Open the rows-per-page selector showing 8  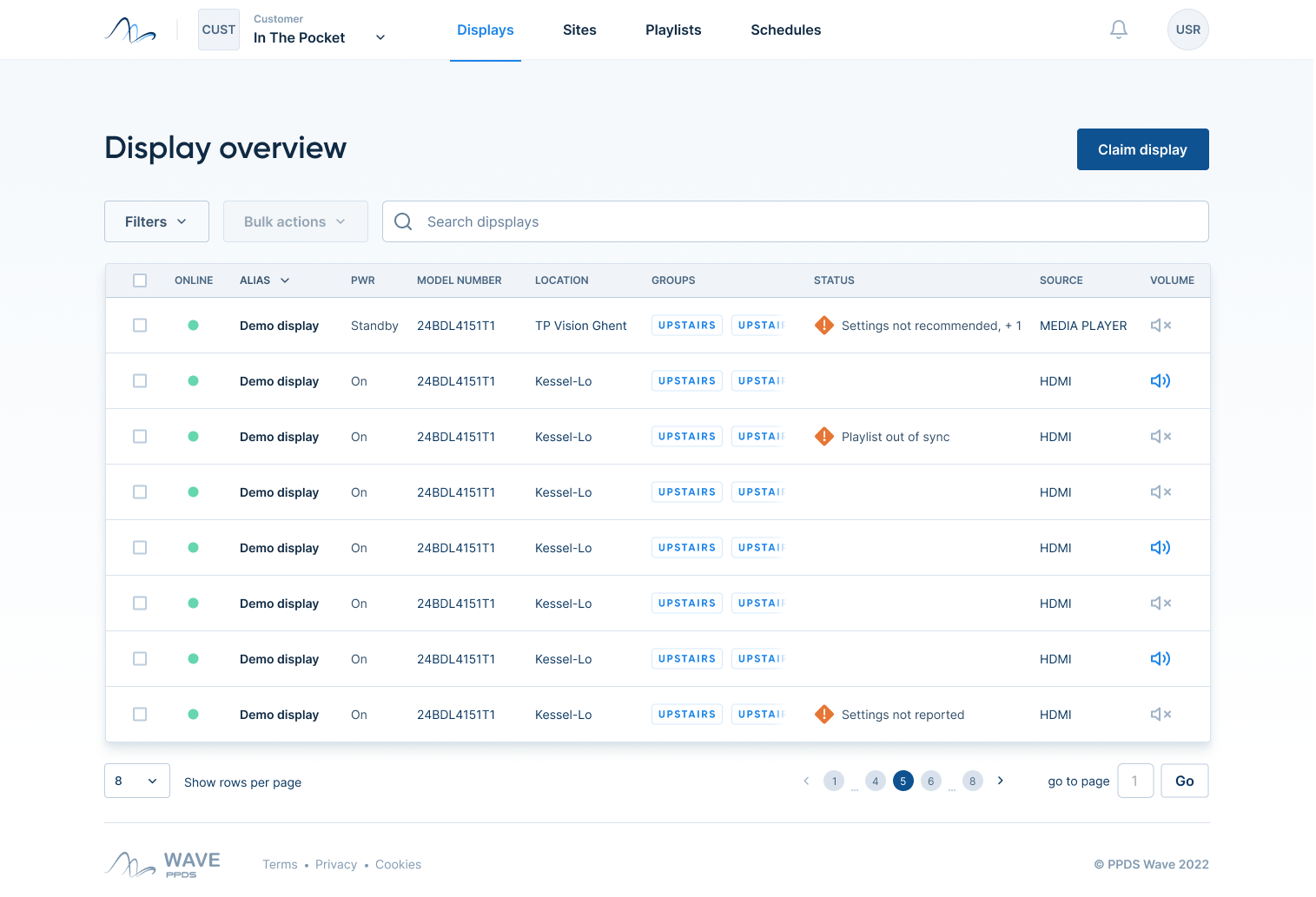coord(136,781)
